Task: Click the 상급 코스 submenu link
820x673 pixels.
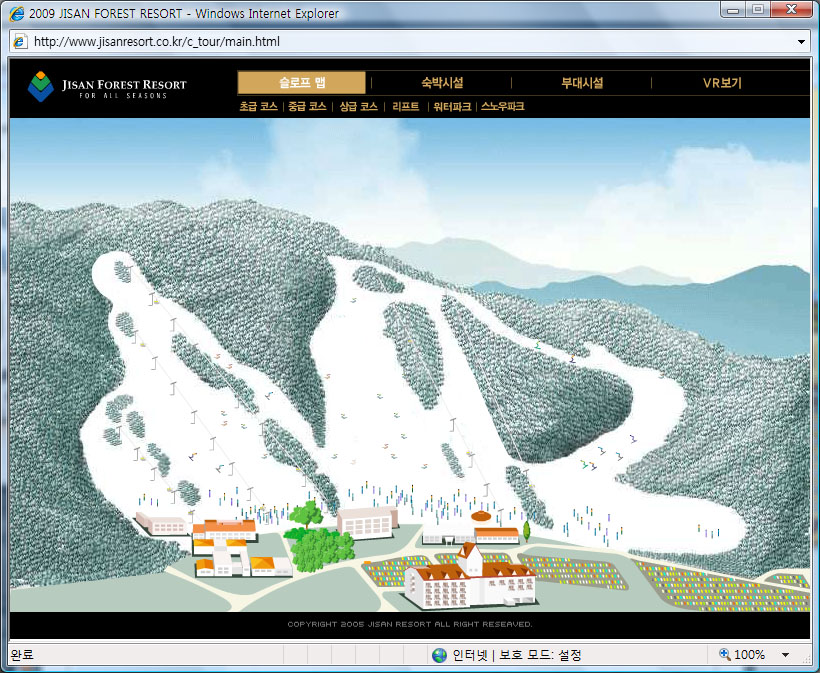Action: tap(358, 106)
